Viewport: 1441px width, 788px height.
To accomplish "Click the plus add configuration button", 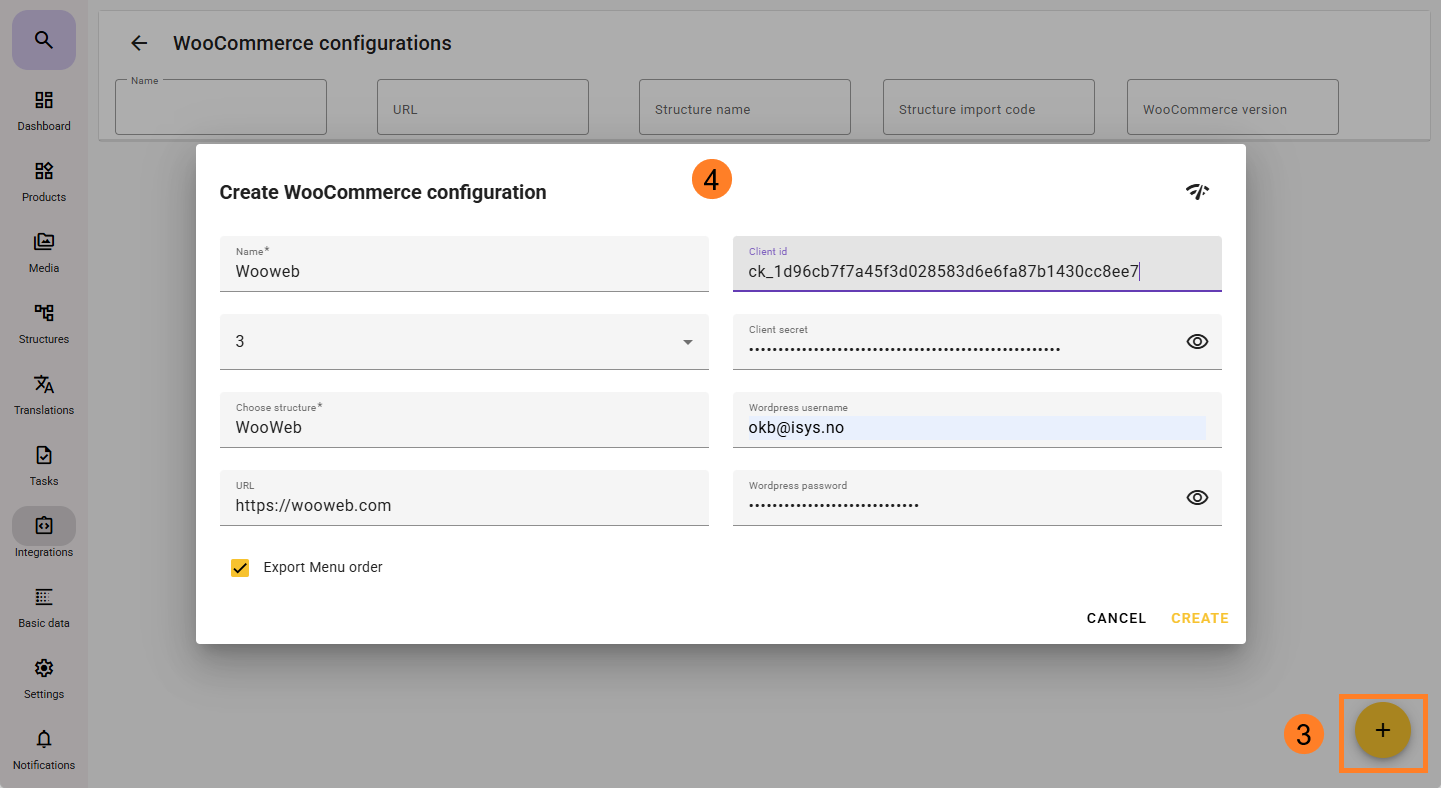I will [x=1383, y=731].
